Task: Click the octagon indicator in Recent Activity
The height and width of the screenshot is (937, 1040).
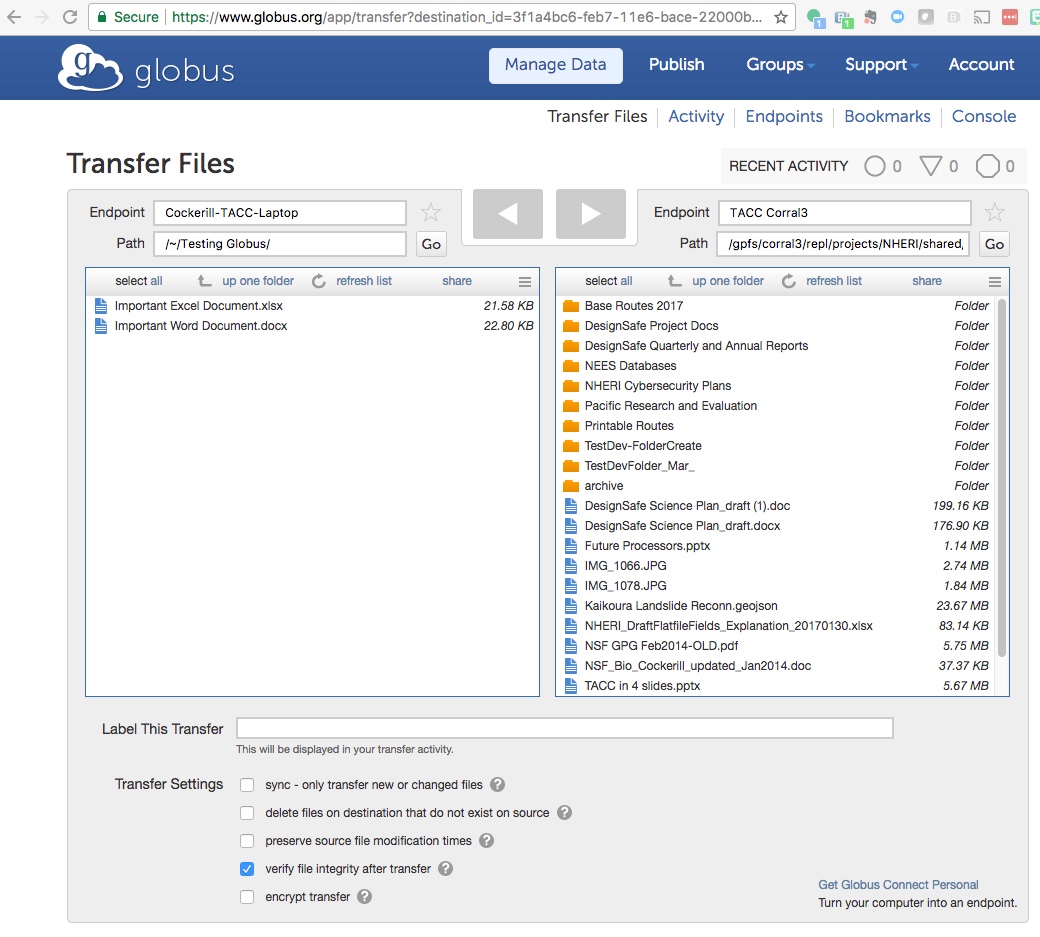Action: point(987,166)
